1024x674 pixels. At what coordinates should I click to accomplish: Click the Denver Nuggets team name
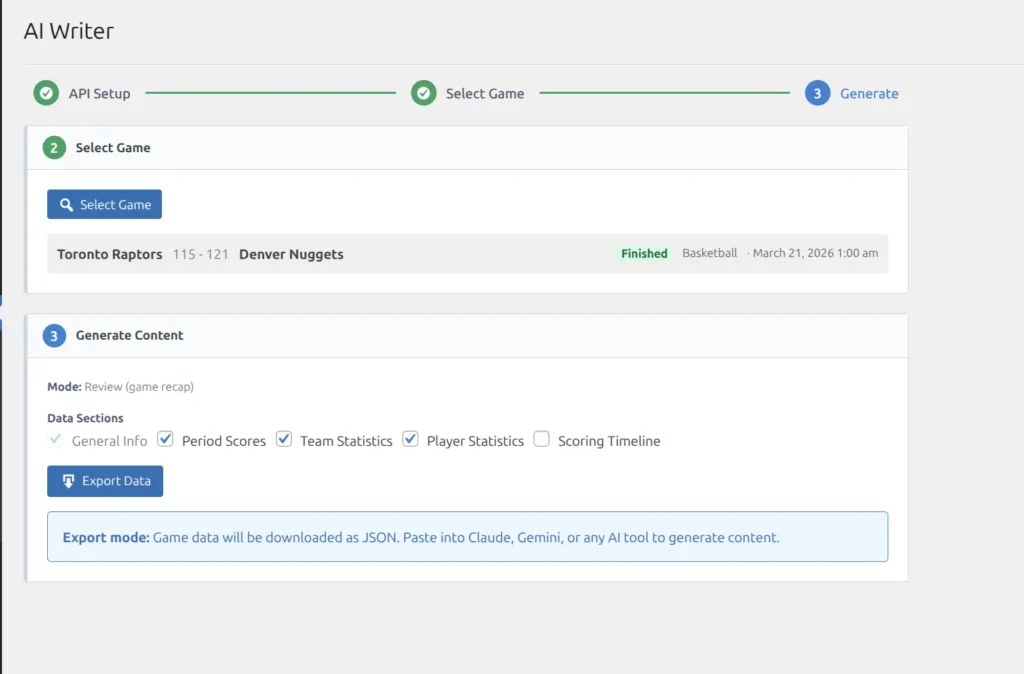click(291, 254)
